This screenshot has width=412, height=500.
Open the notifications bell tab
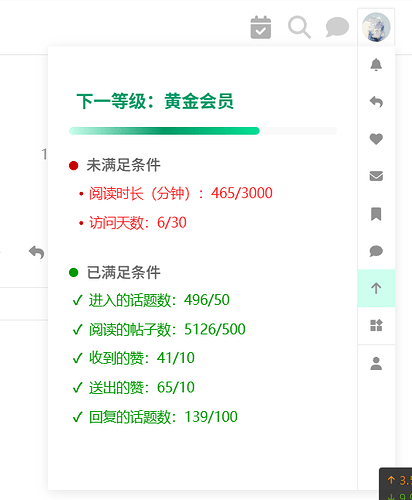point(376,65)
